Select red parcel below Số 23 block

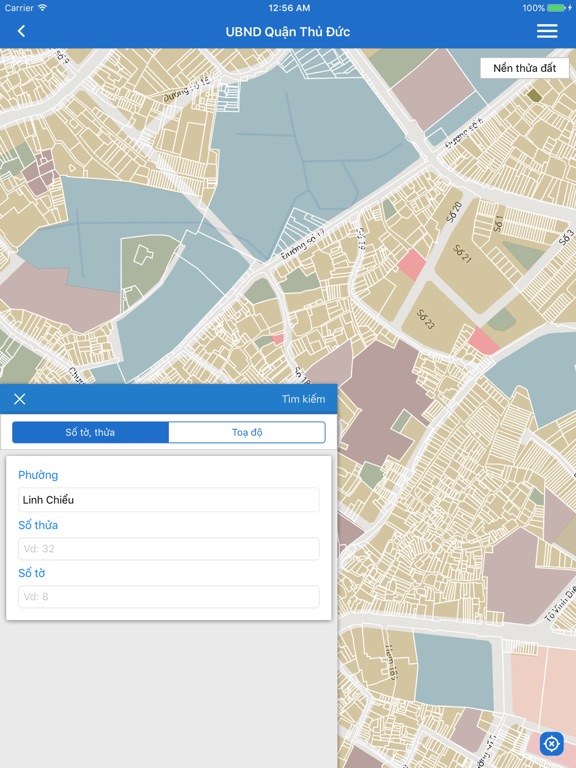click(483, 341)
